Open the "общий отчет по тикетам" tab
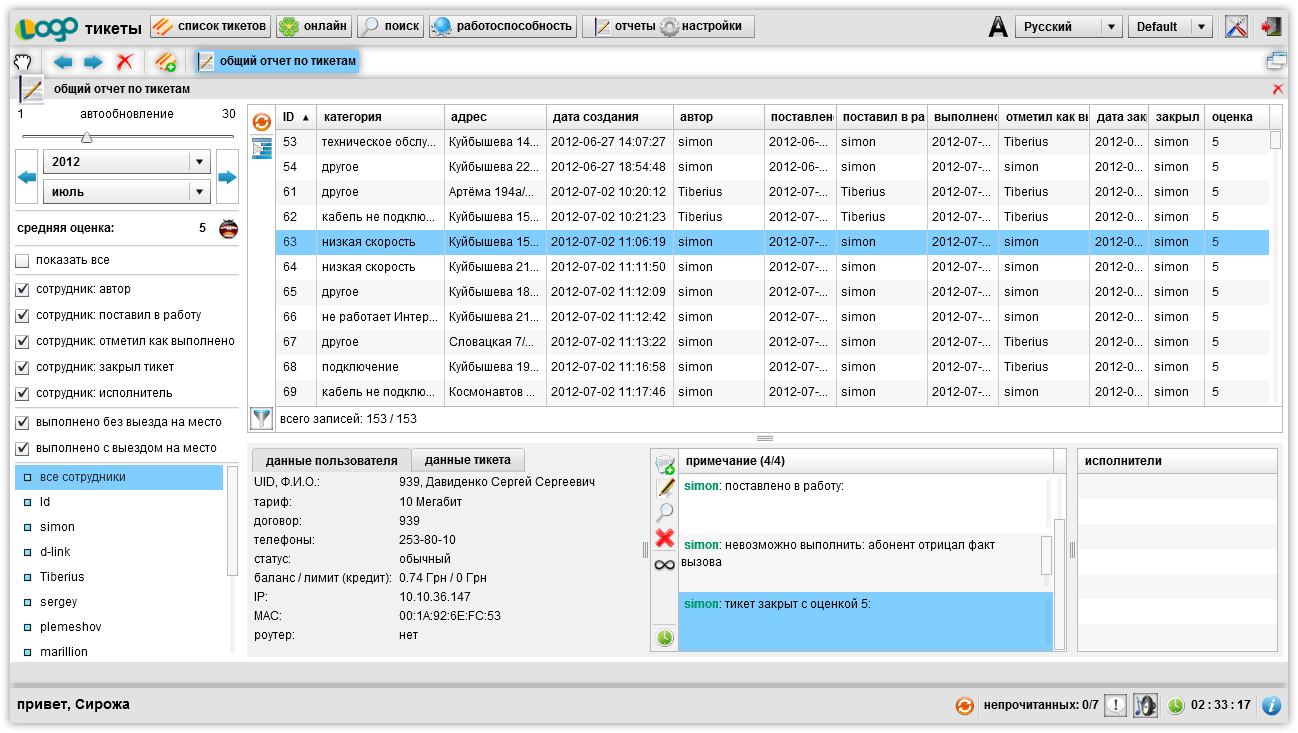The width and height of the screenshot is (1298, 733). (x=277, y=62)
